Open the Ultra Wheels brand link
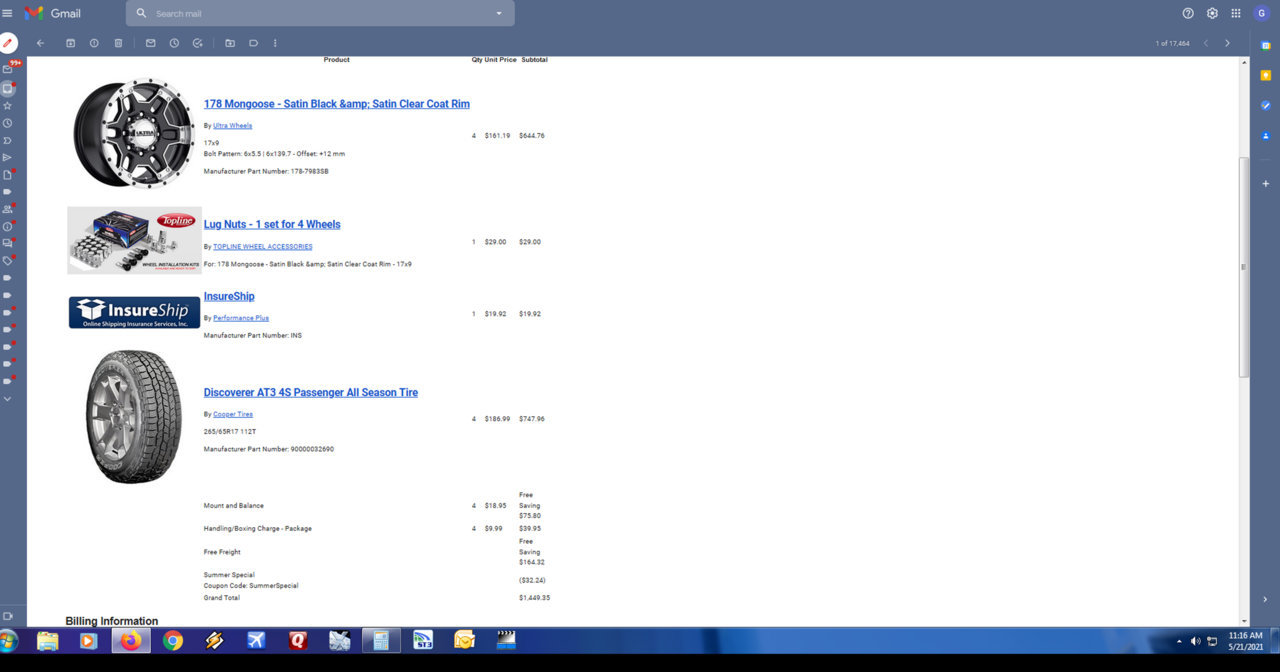The image size is (1280, 672). tap(233, 126)
